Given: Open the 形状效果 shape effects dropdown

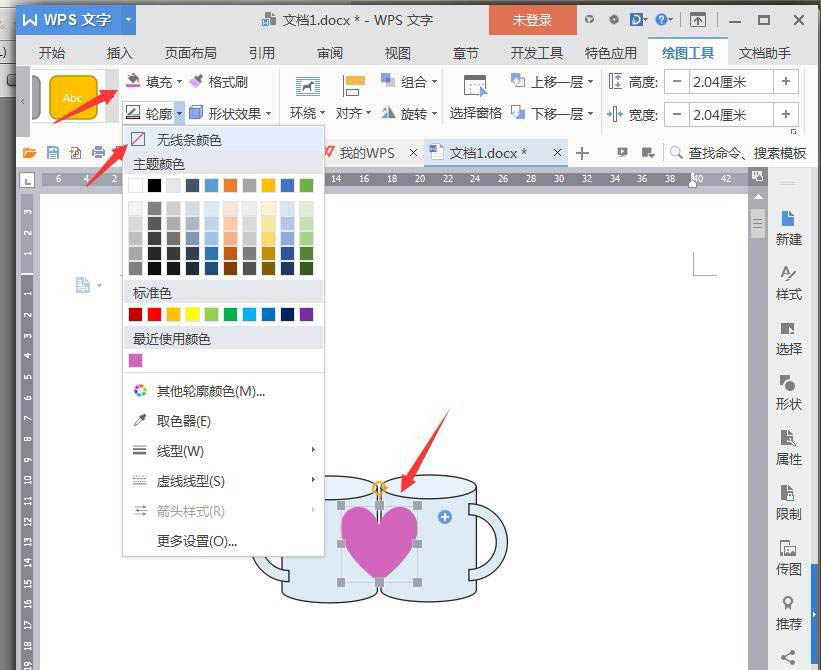Looking at the screenshot, I should click(230, 113).
